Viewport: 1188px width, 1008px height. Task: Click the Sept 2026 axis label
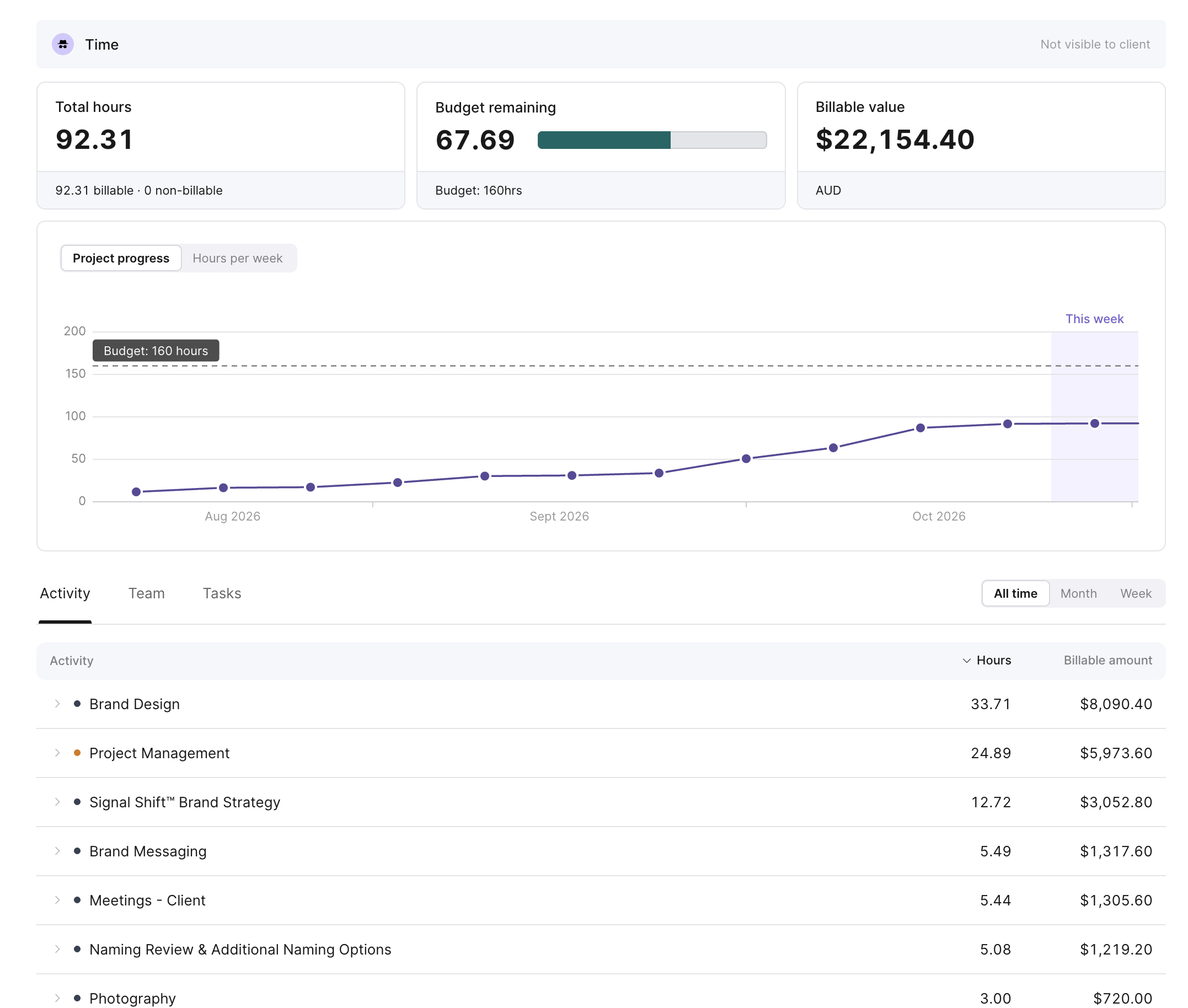pos(559,516)
